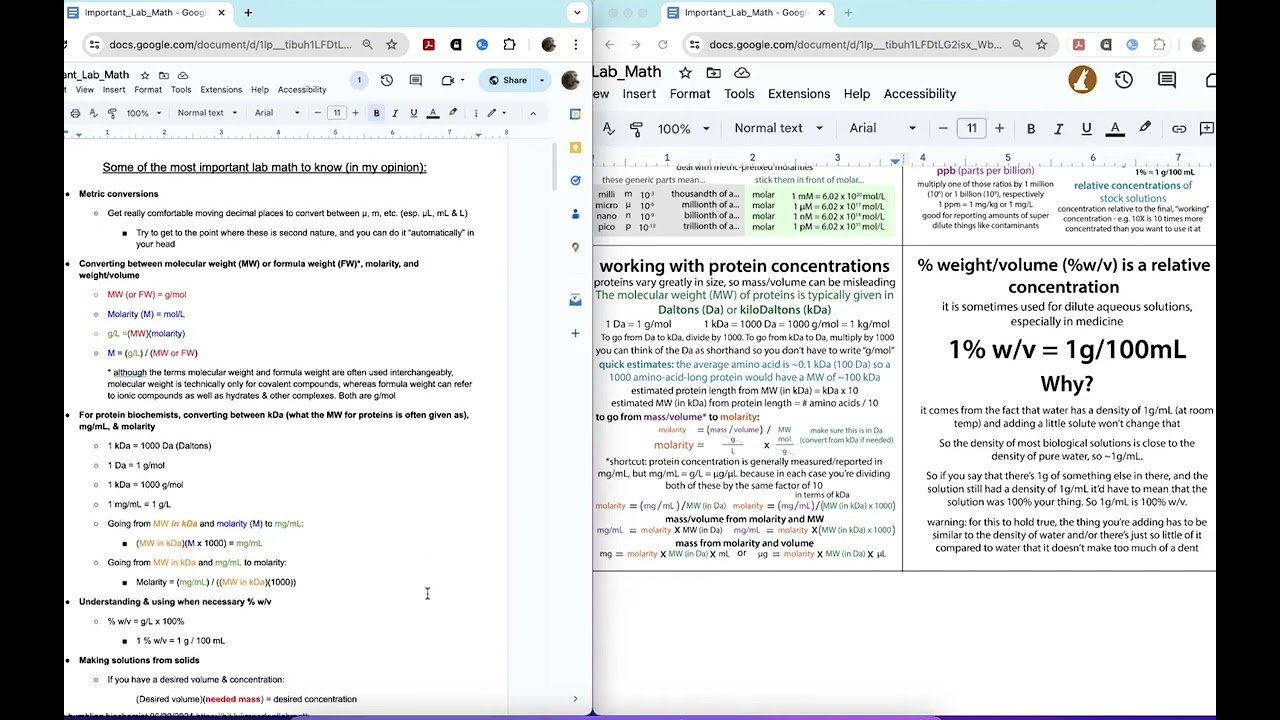Toggle Underline in right window toolbar
The height and width of the screenshot is (720, 1280).
click(1086, 128)
